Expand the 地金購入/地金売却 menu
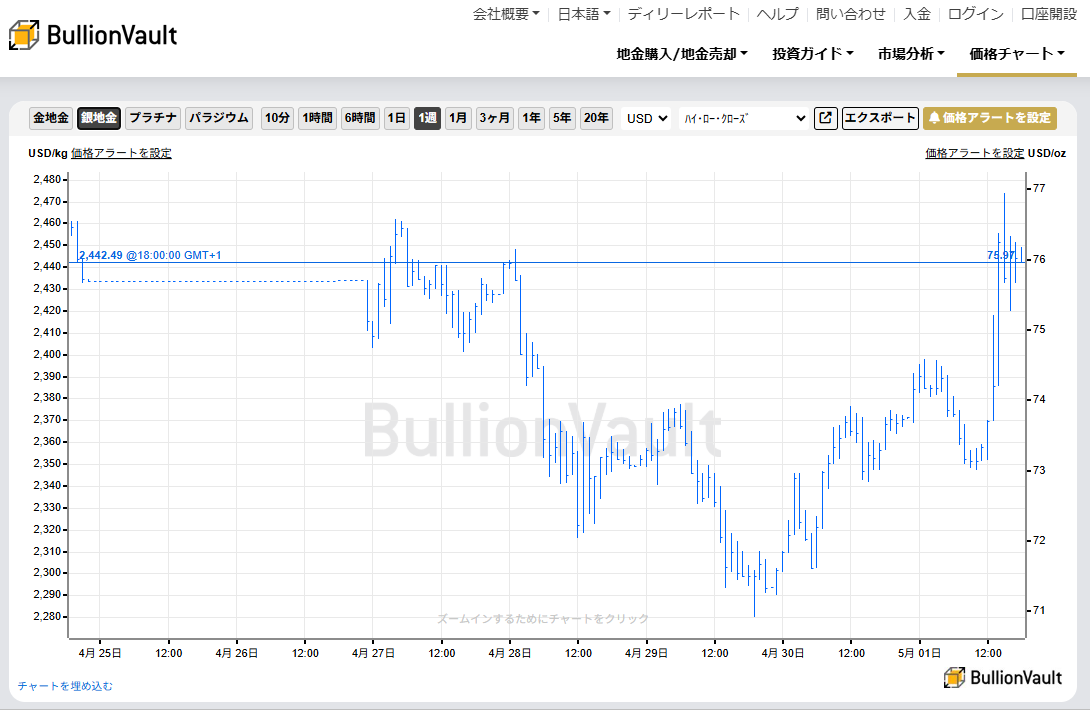This screenshot has height=710, width=1090. point(682,54)
